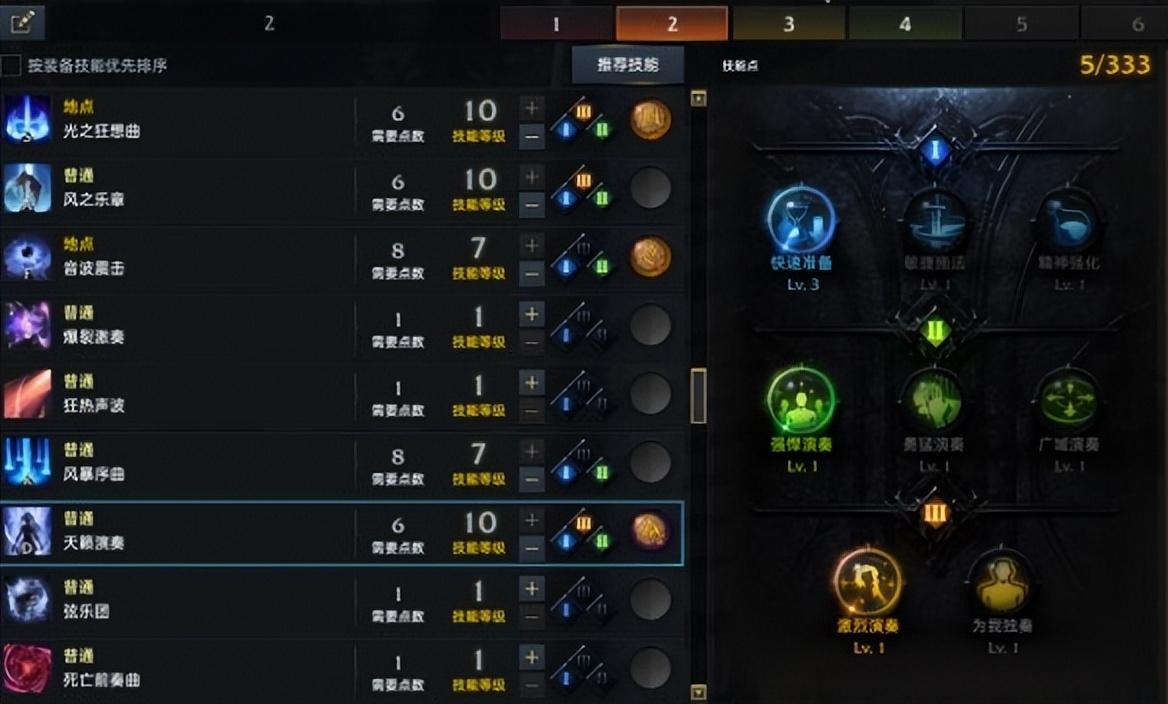Click the scroll-down arrow of skill list

[x=699, y=693]
